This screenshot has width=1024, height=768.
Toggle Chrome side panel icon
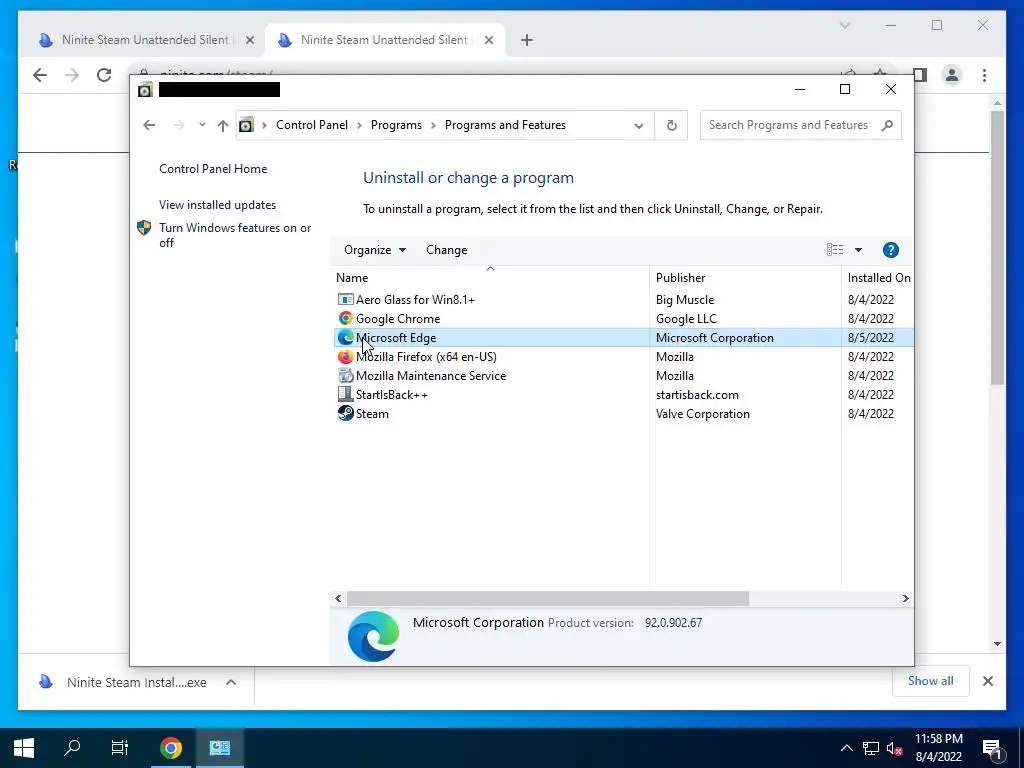click(920, 75)
